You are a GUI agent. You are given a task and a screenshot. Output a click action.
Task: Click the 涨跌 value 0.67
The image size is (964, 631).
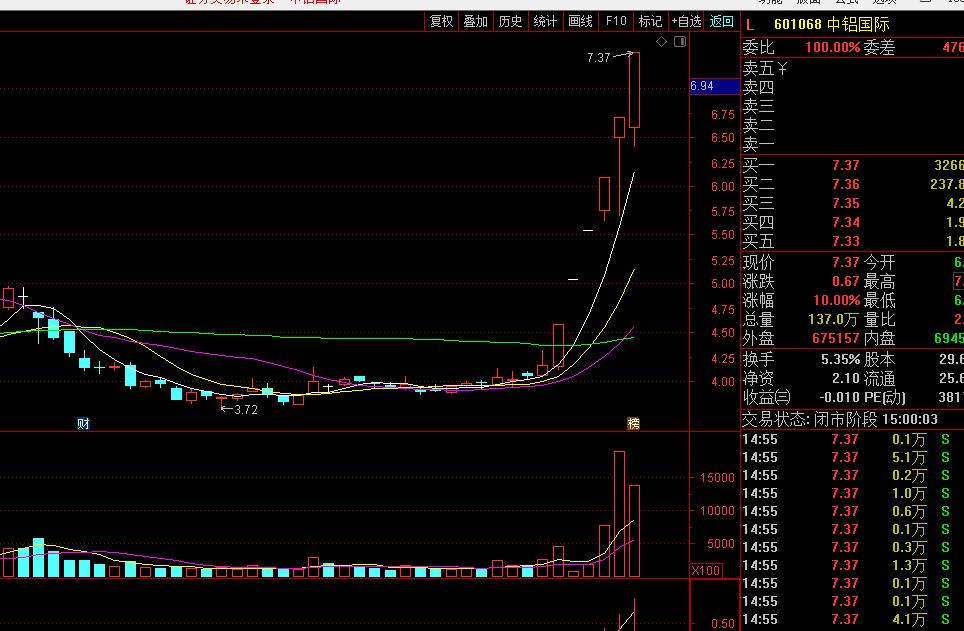[x=845, y=282]
